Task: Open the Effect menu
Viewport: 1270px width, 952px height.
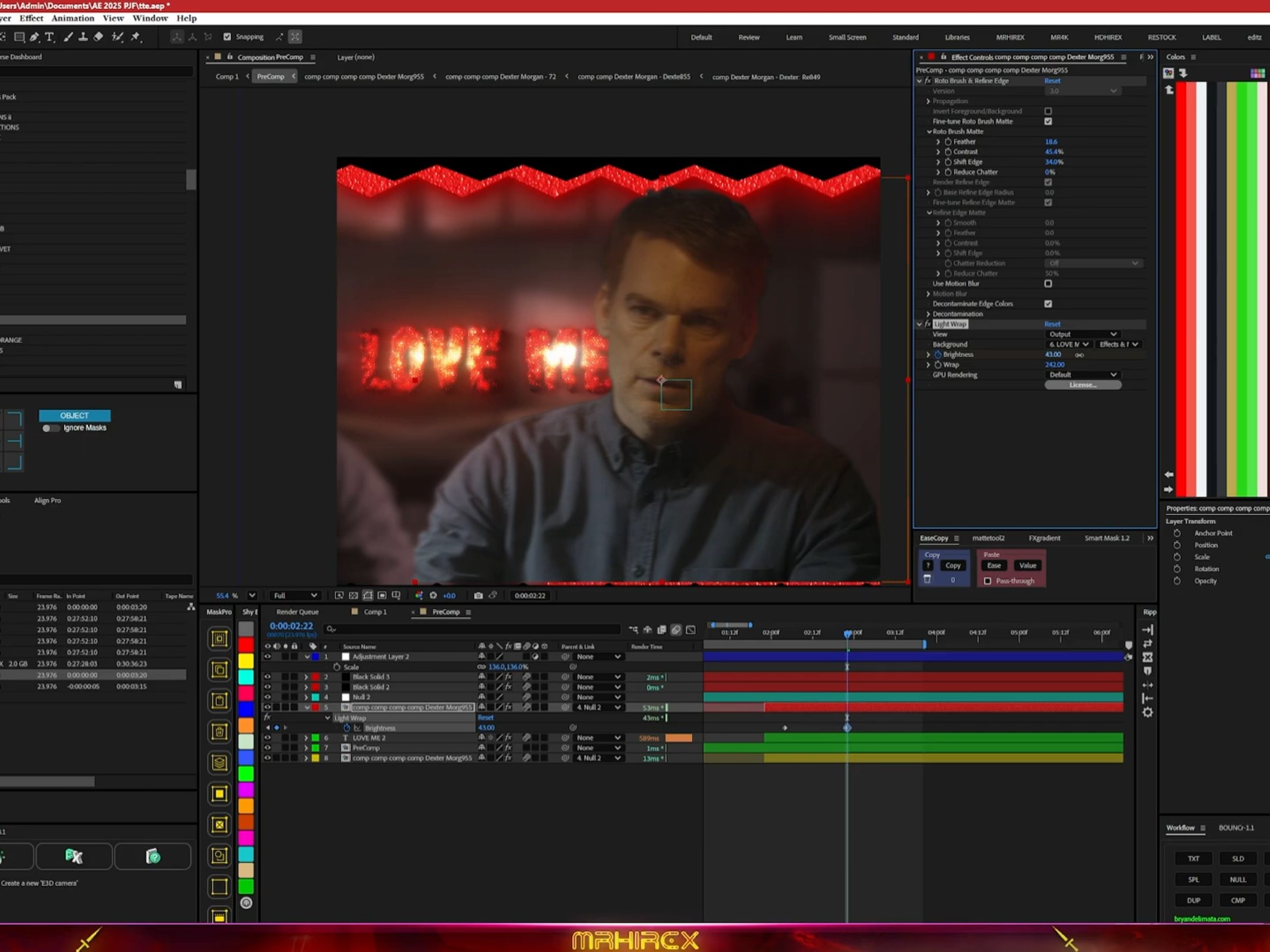Action: click(31, 18)
